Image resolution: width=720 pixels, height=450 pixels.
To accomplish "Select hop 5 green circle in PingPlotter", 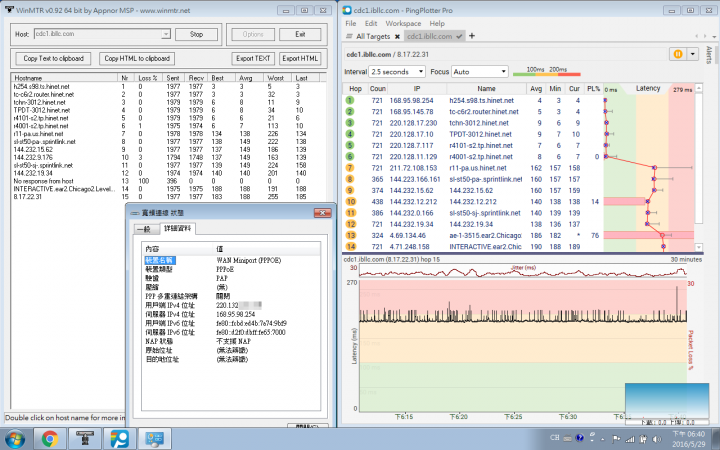I will pos(350,145).
